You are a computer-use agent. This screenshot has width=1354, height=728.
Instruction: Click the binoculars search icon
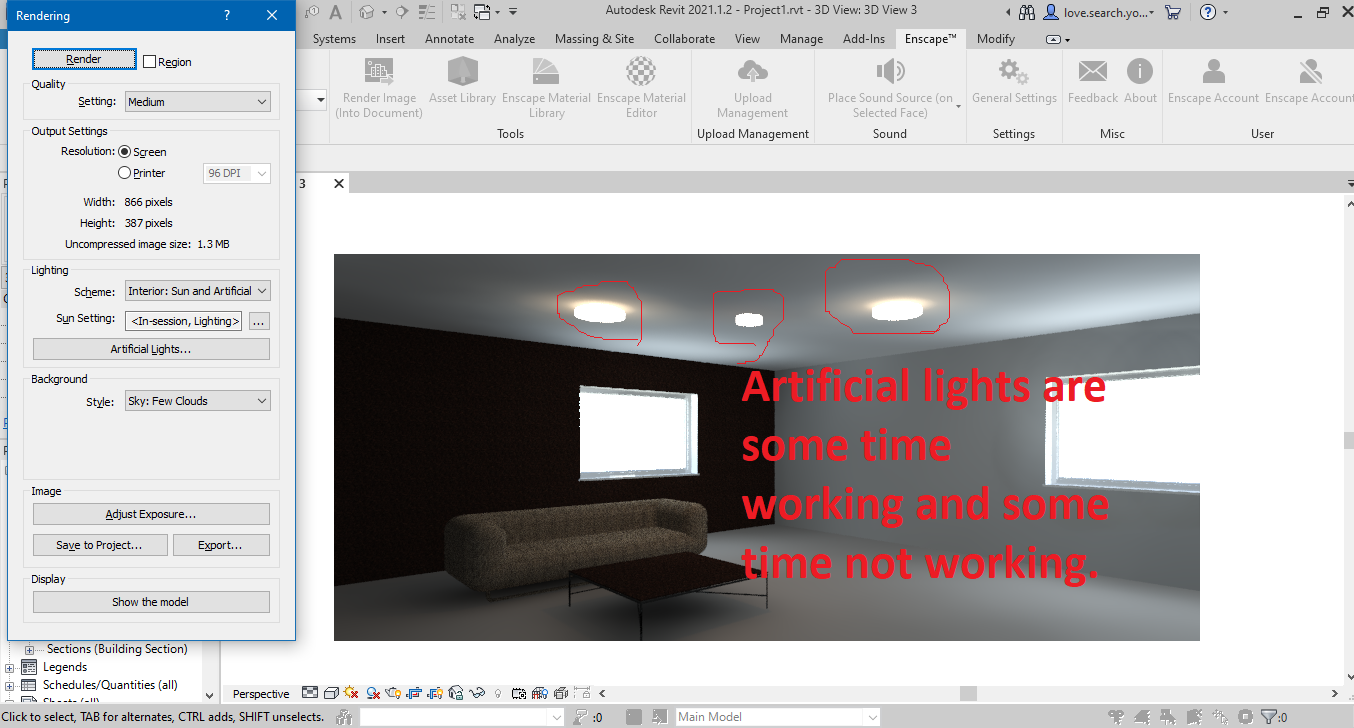pyautogui.click(x=1027, y=12)
